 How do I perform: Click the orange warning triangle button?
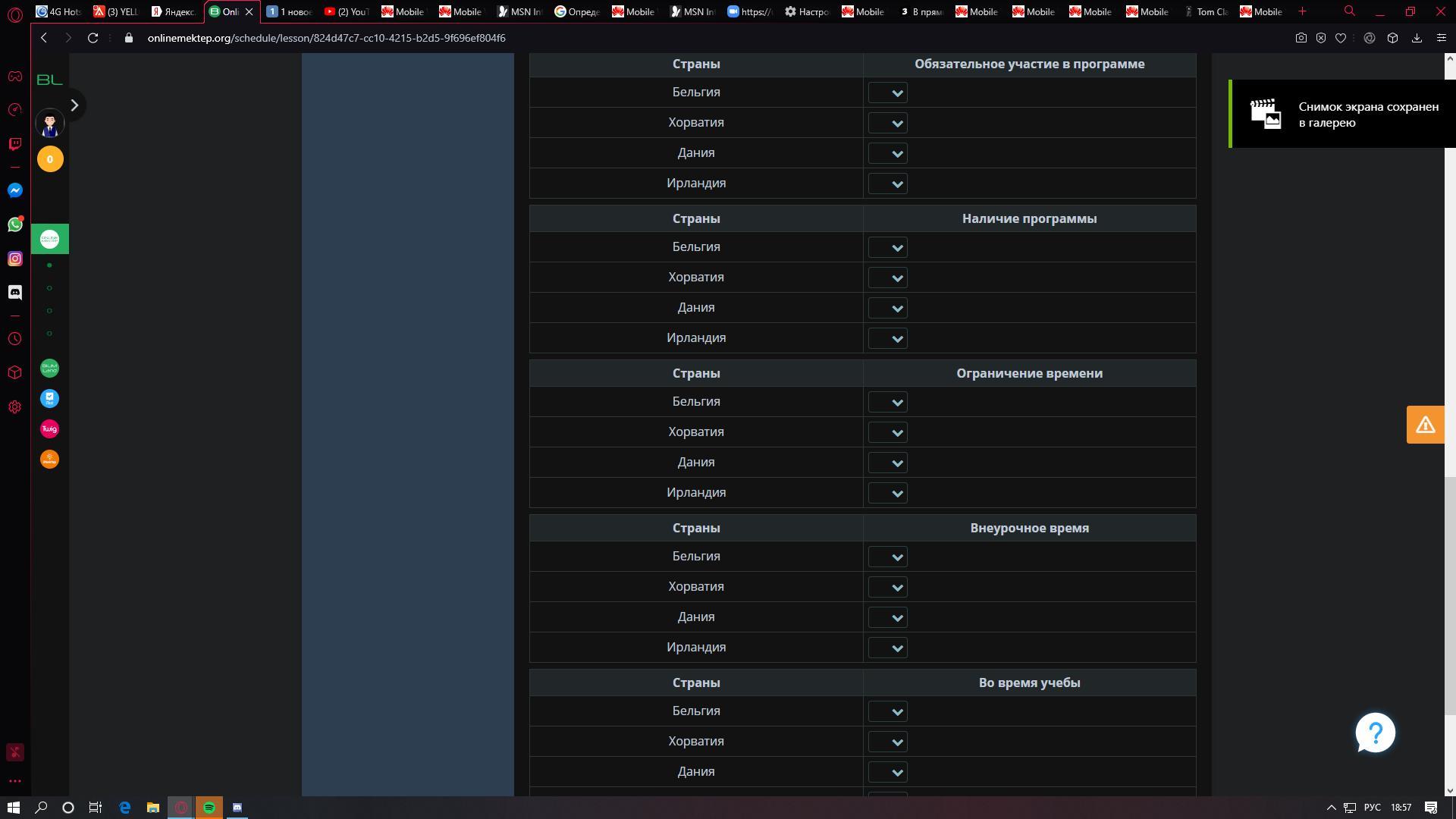[x=1425, y=425]
